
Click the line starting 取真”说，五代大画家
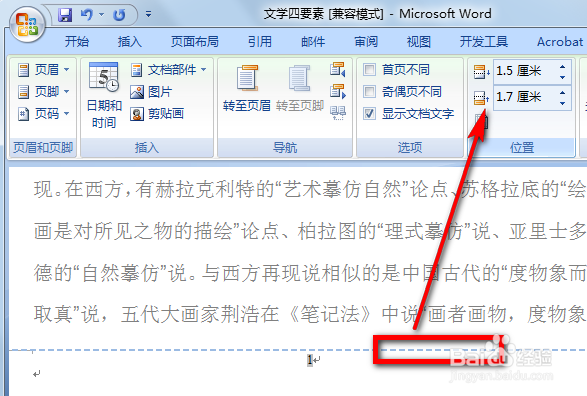point(310,314)
